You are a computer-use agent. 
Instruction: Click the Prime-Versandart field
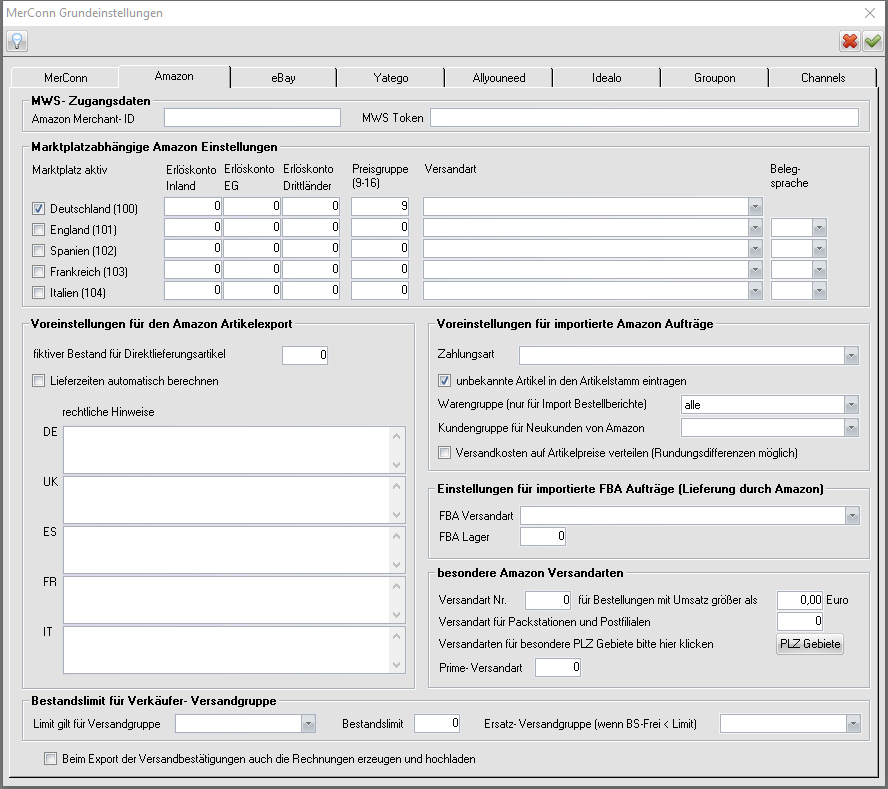coord(558,667)
